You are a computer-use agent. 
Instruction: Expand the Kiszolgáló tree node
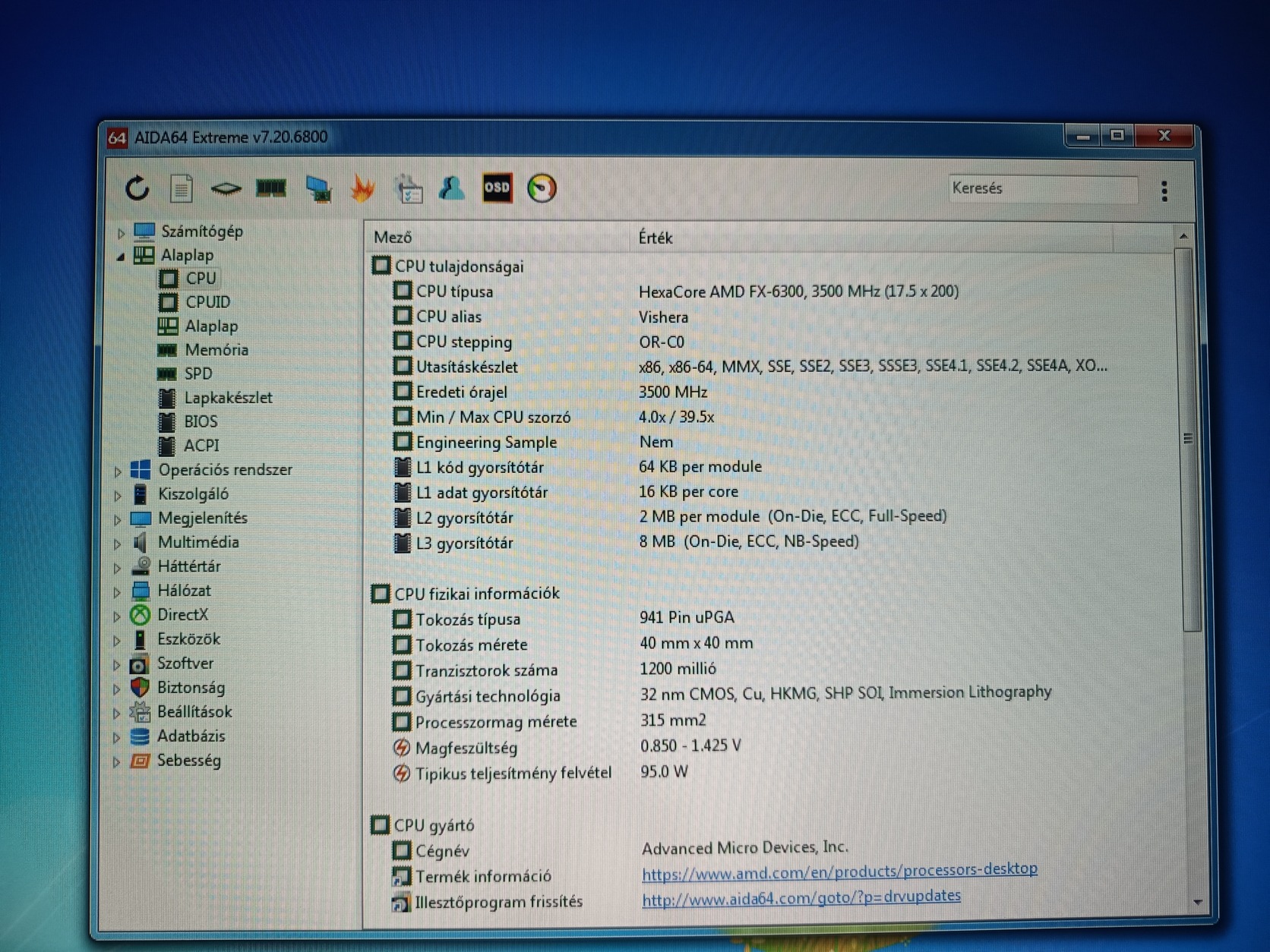pos(118,496)
